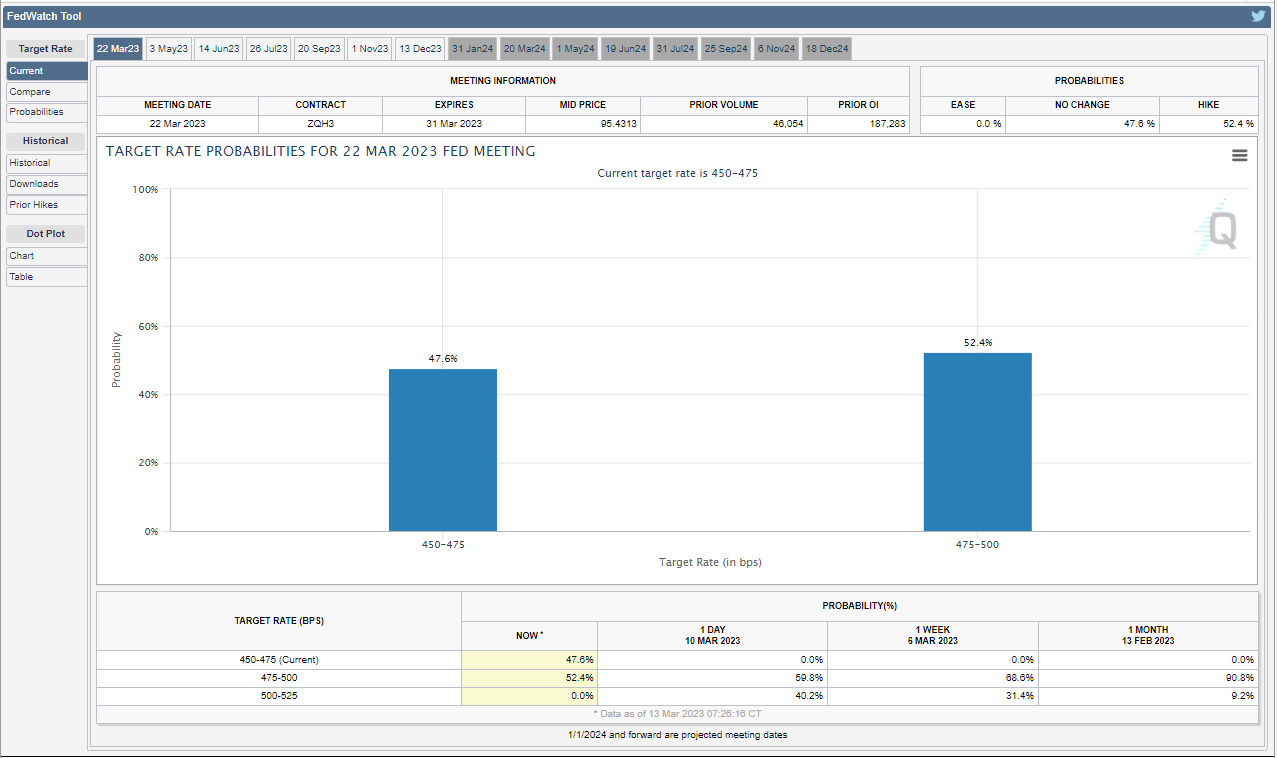Click the 500-525 target rate row label

point(279,696)
